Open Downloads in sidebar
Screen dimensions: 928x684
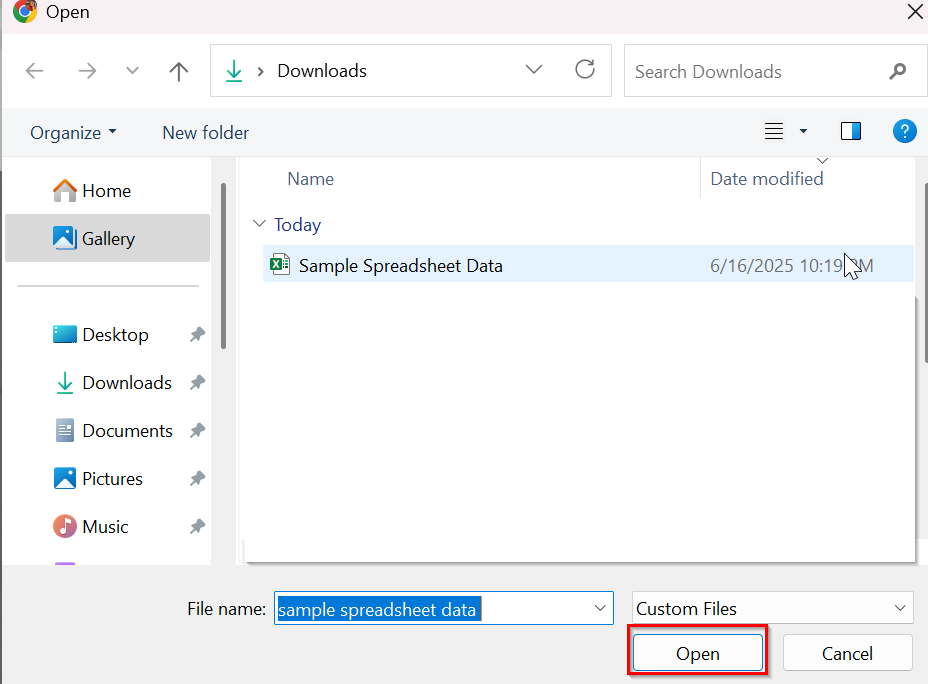[x=127, y=383]
